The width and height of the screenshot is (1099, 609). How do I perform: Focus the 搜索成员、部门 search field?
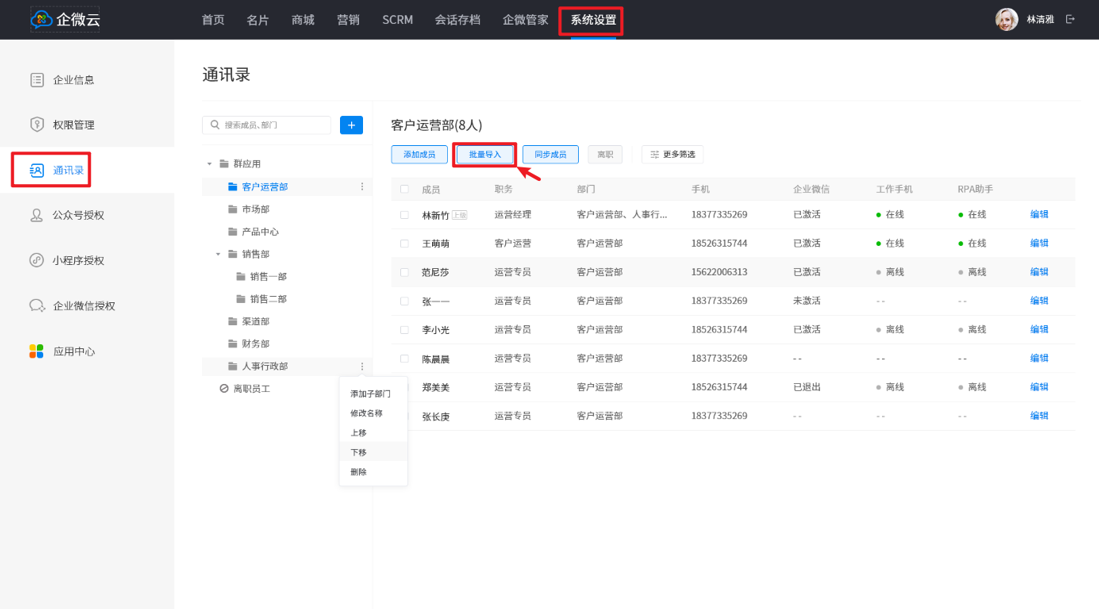click(x=266, y=125)
